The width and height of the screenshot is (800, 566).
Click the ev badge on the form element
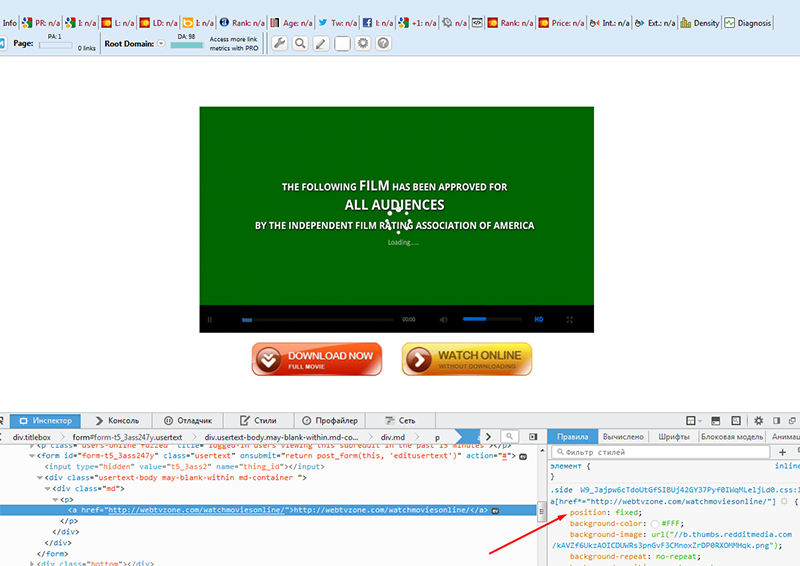click(x=523, y=456)
